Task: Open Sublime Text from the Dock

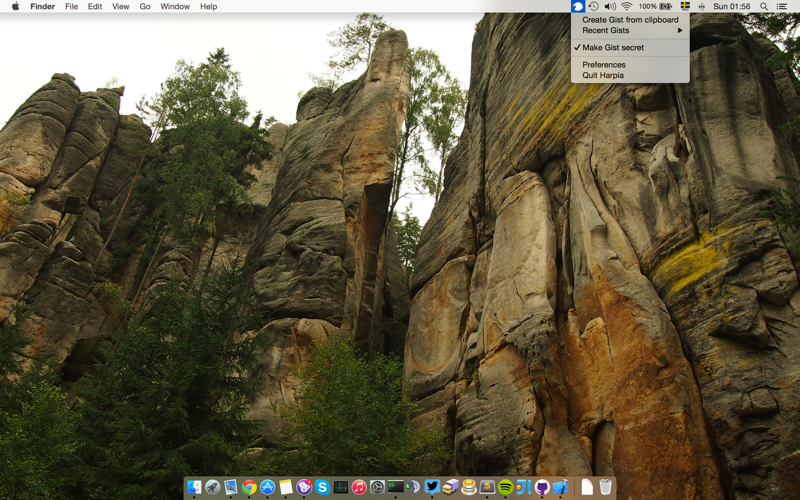Action: pos(487,487)
